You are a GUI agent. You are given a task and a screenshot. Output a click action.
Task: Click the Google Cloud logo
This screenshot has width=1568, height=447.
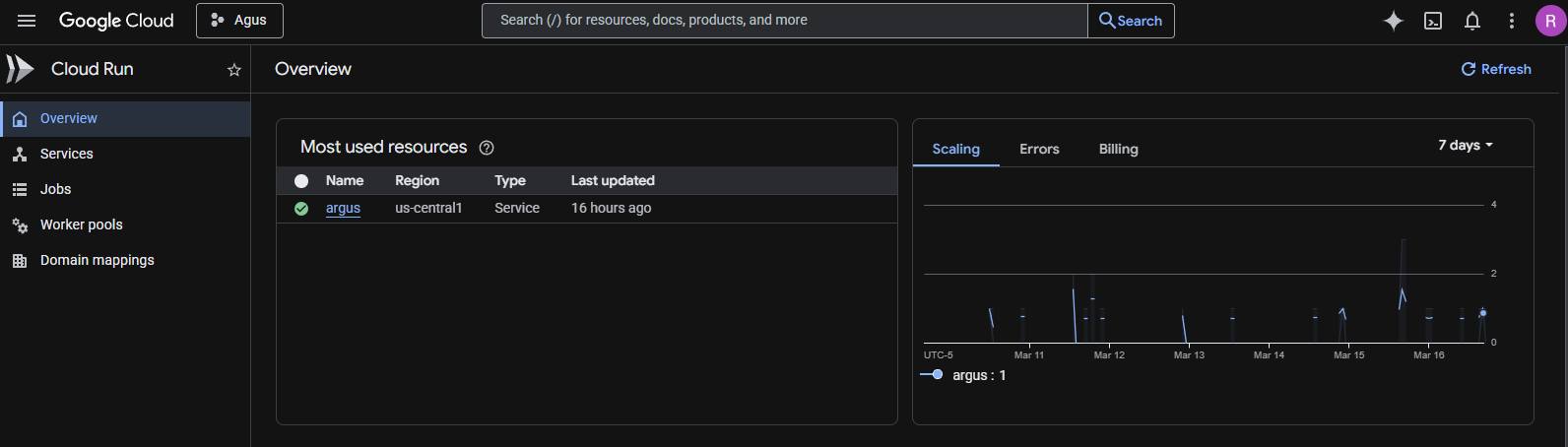(x=116, y=21)
